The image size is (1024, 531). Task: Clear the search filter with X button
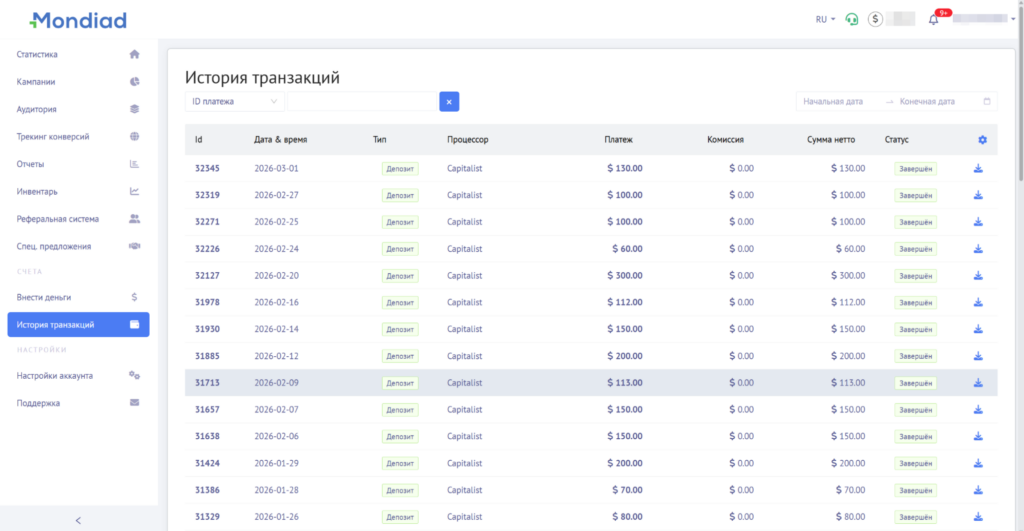[x=449, y=101]
